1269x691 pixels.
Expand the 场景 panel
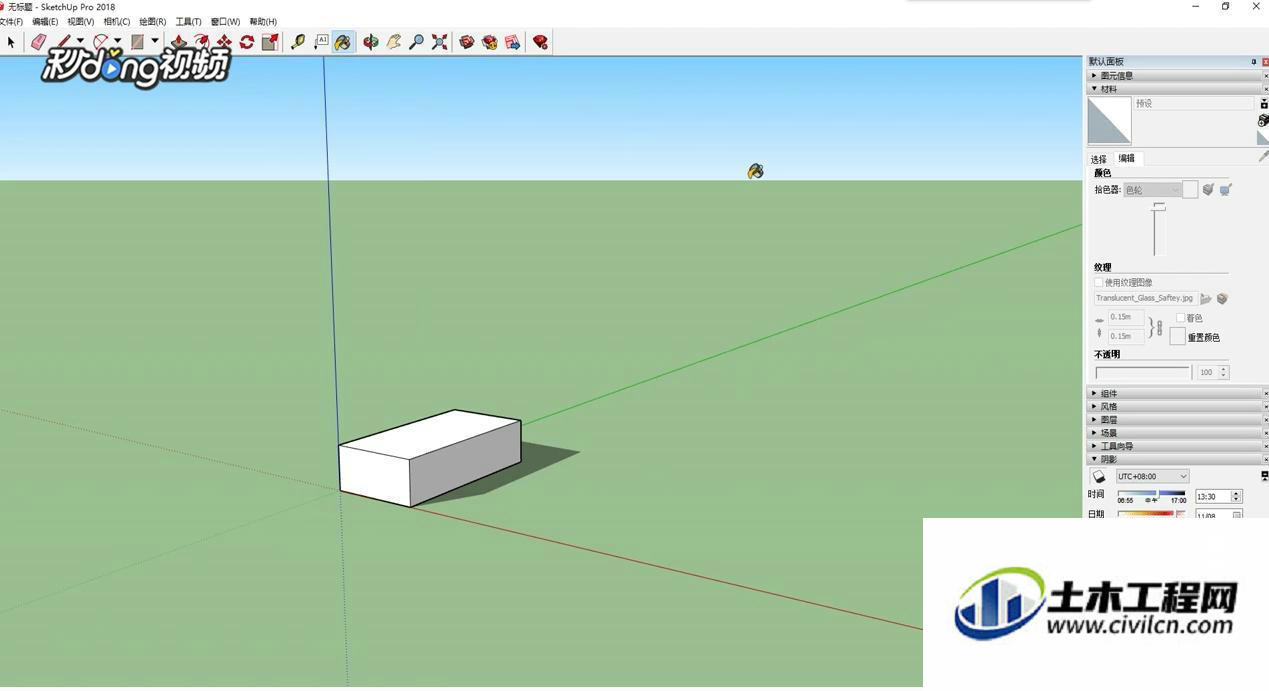(1175, 433)
